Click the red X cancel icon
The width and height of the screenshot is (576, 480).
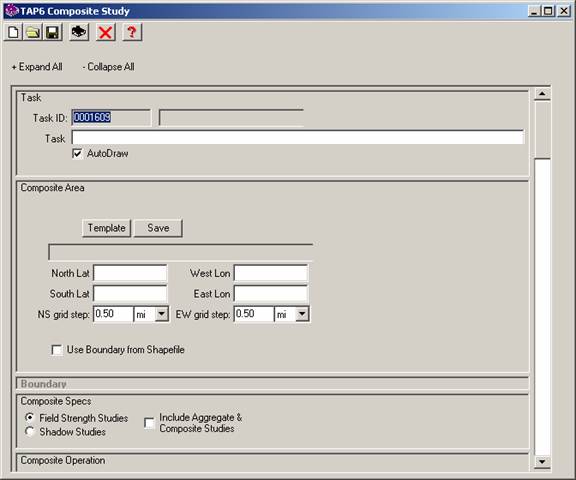105,32
